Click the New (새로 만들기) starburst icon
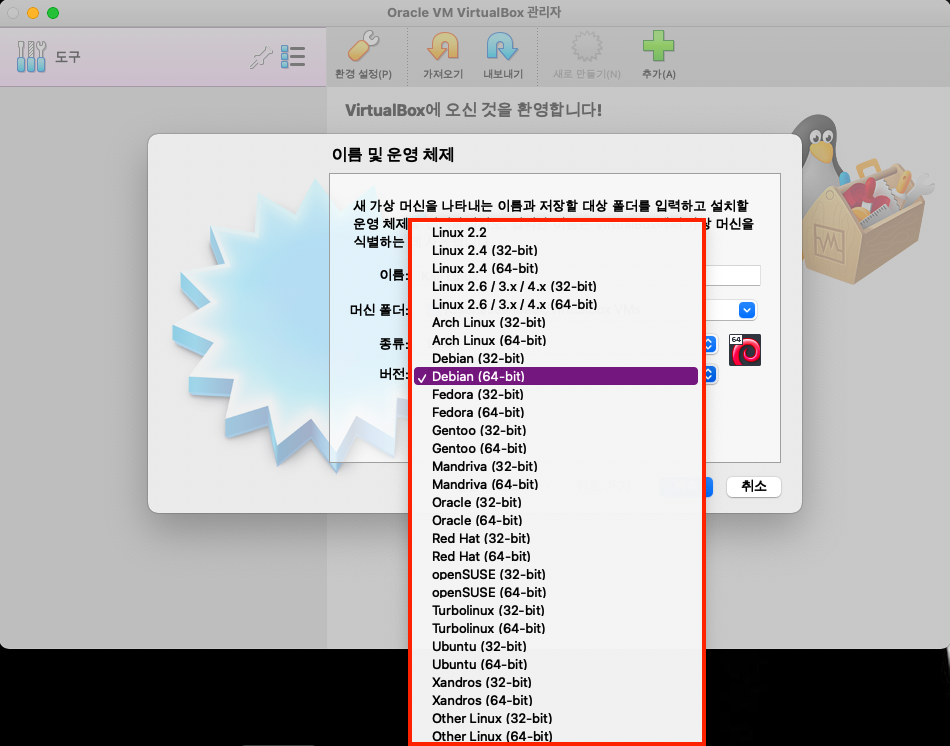950x746 pixels. click(x=586, y=46)
